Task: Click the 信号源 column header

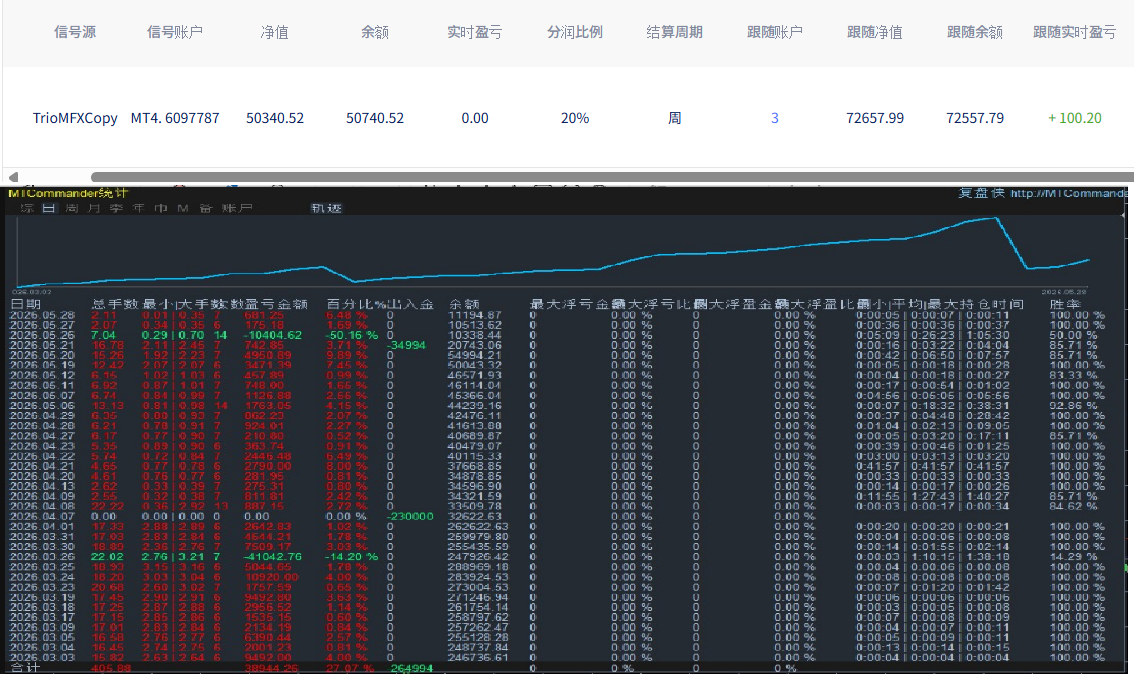Action: tap(75, 32)
